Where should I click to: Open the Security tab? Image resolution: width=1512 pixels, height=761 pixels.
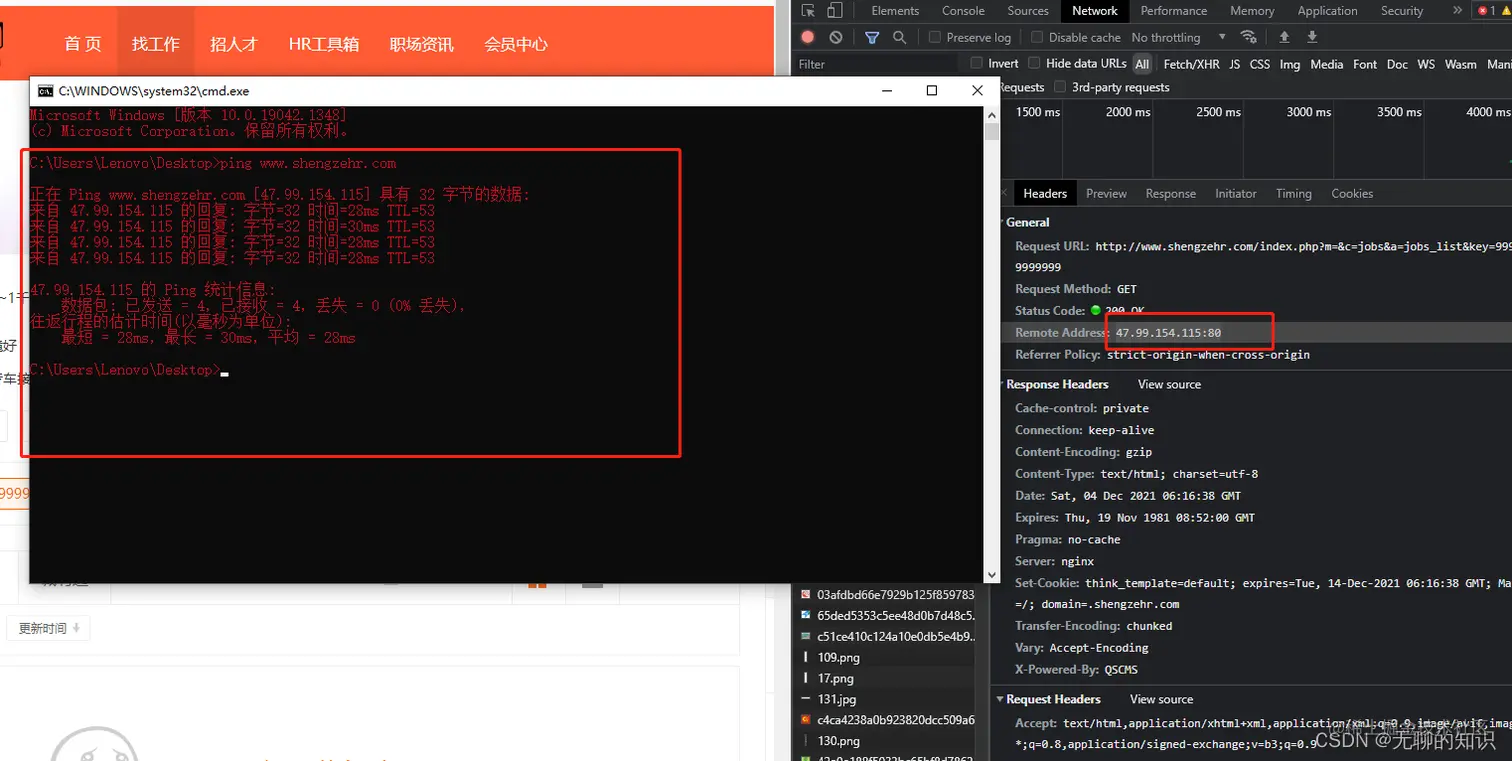tap(1402, 11)
